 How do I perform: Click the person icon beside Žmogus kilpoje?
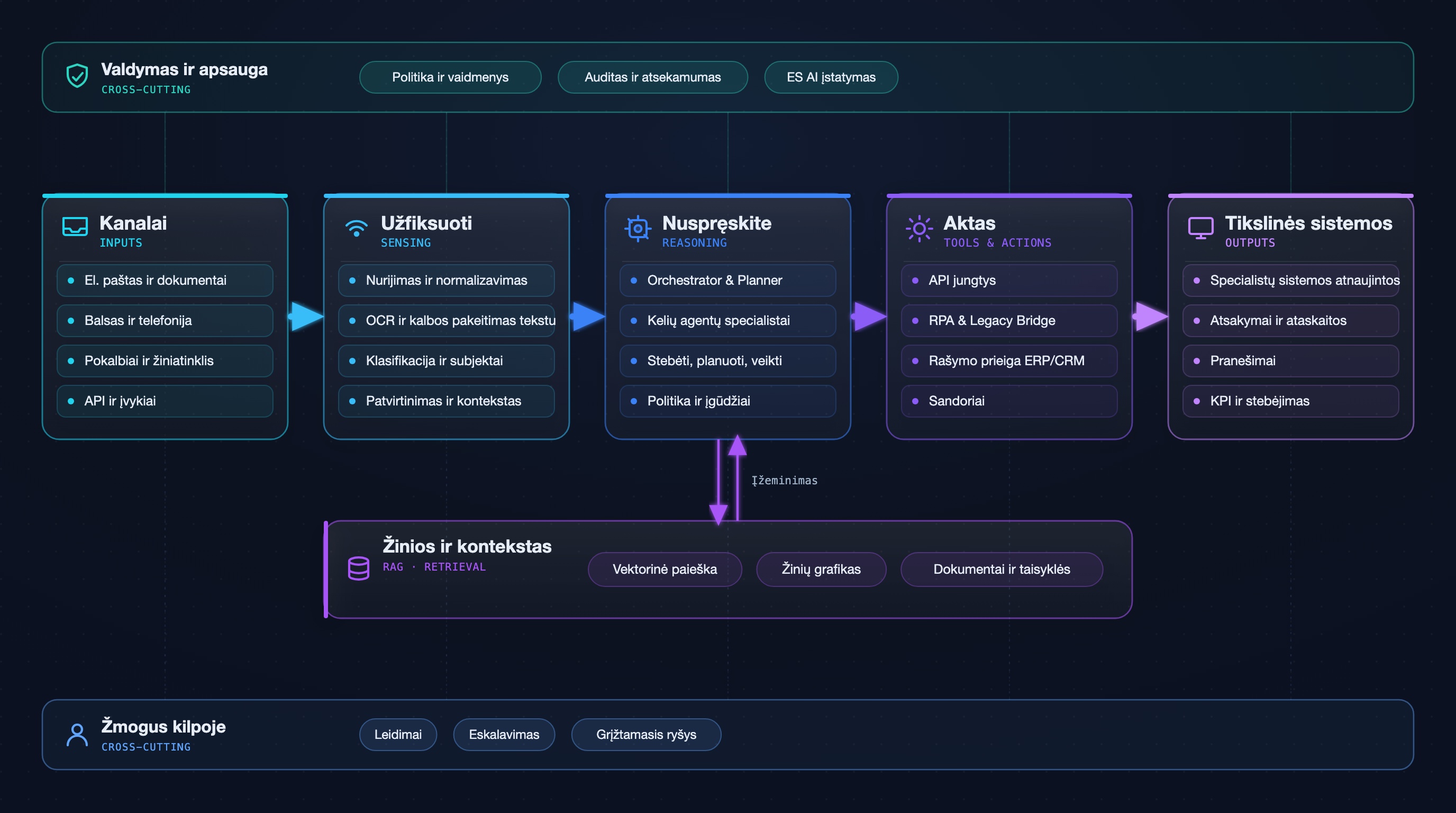coord(77,735)
